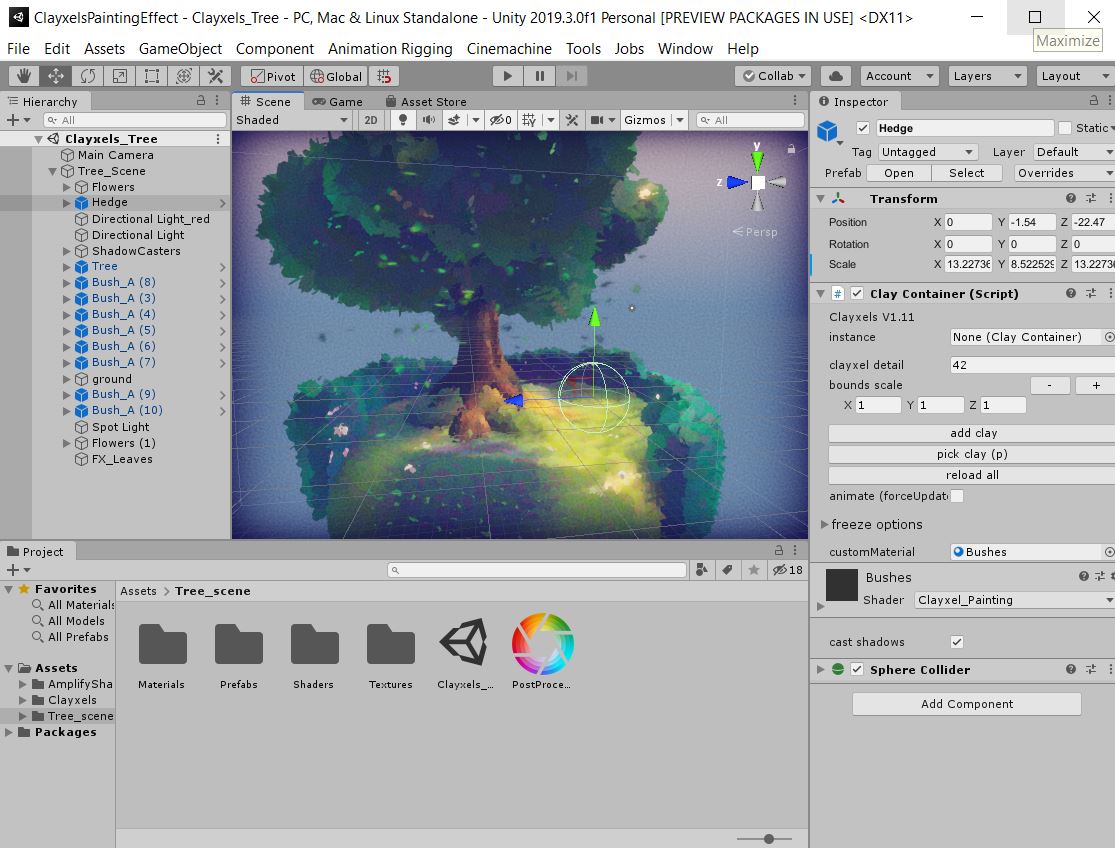Toggle hidden objects visibility count in scene
Screen dimensions: 1115x848
501,120
